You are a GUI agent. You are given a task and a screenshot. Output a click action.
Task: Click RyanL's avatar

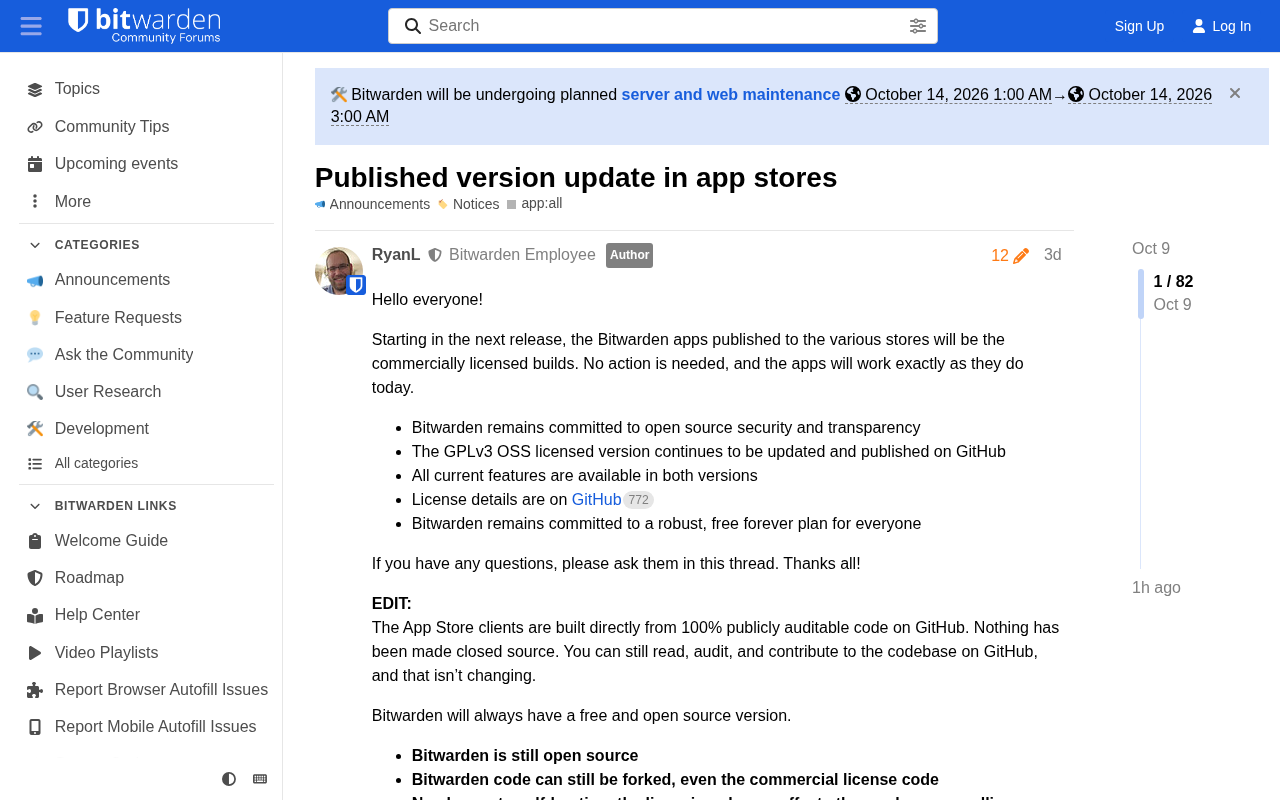pyautogui.click(x=339, y=271)
